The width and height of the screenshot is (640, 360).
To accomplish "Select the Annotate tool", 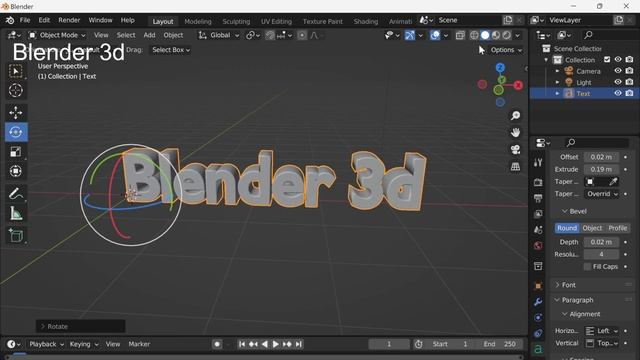I will [x=16, y=193].
